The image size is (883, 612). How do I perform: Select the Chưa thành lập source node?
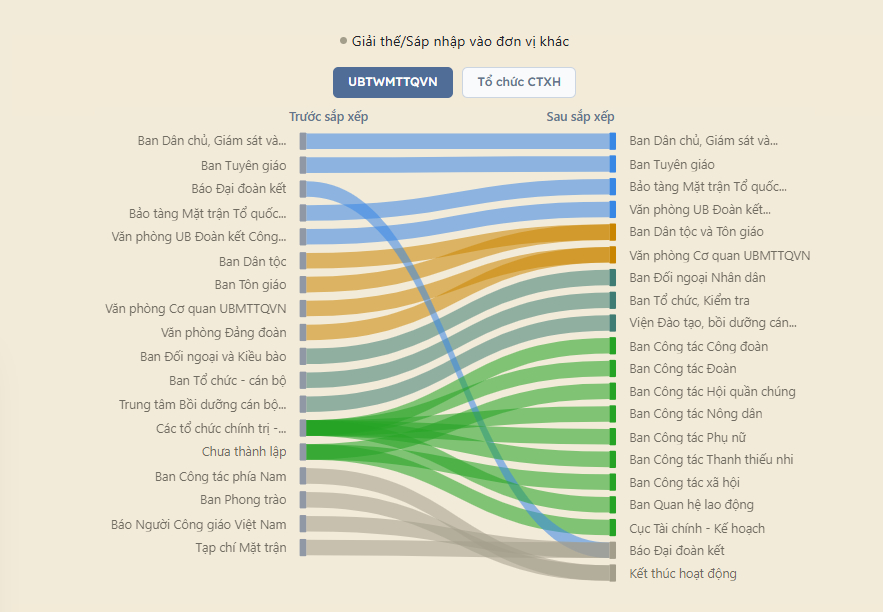[303, 452]
